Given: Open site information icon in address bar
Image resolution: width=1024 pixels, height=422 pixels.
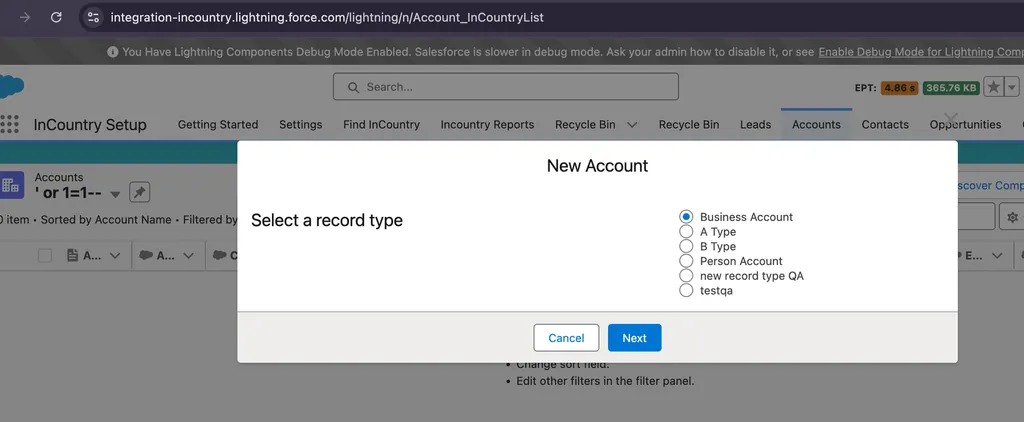Looking at the screenshot, I should (x=93, y=17).
